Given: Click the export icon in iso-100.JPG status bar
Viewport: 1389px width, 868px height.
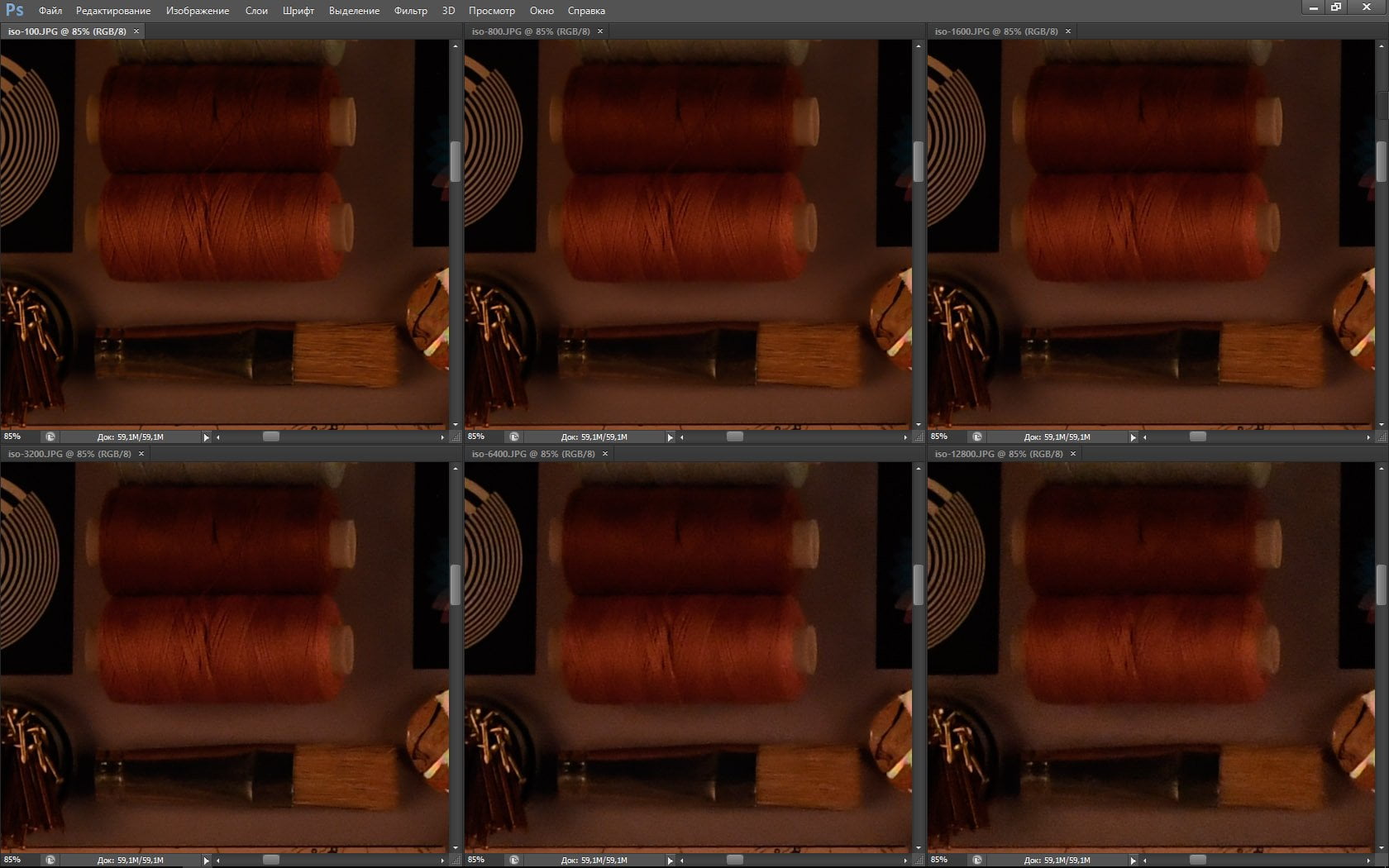Looking at the screenshot, I should click(x=50, y=436).
